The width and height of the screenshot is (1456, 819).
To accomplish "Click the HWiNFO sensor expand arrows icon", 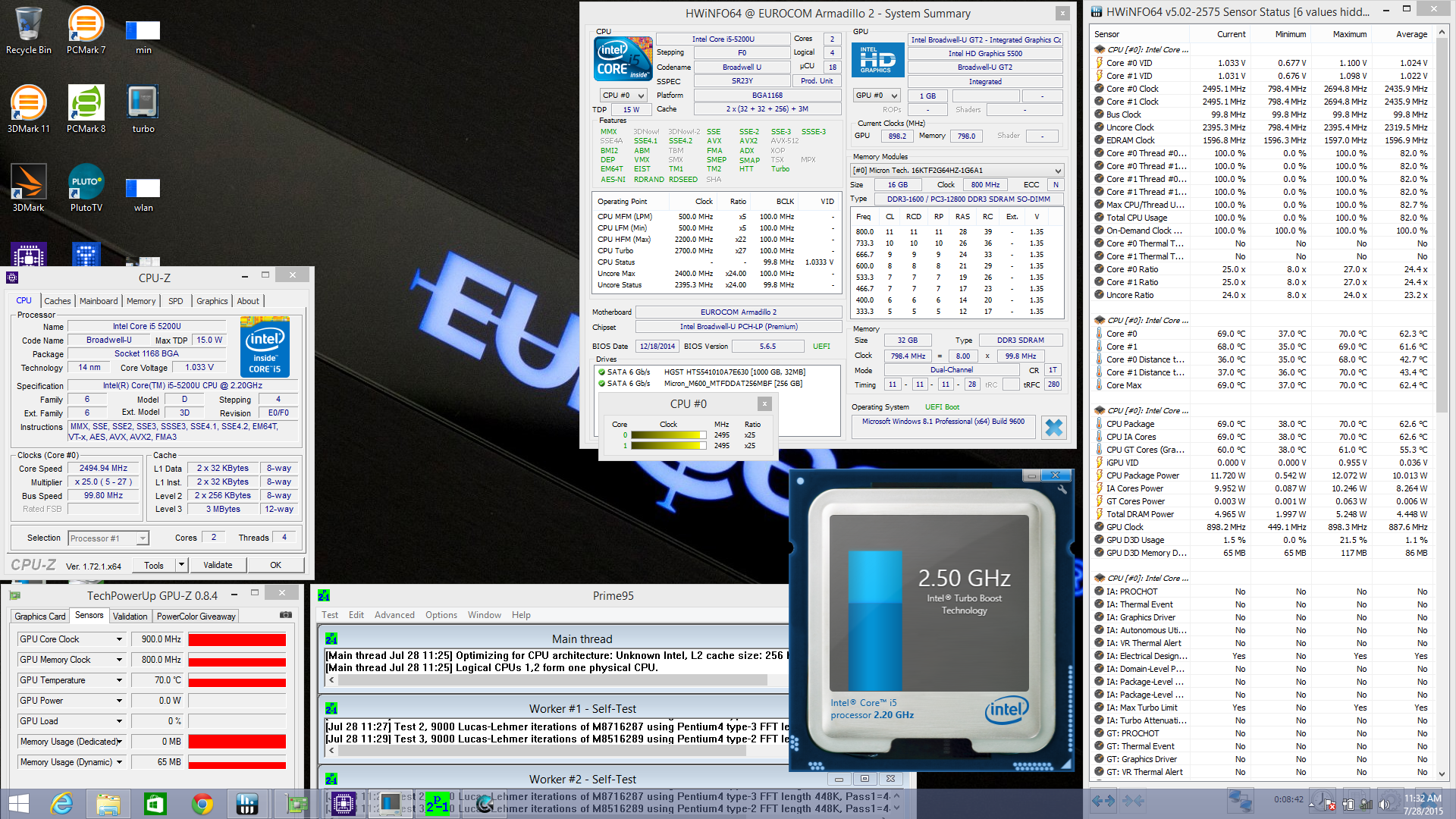I will click(1103, 801).
